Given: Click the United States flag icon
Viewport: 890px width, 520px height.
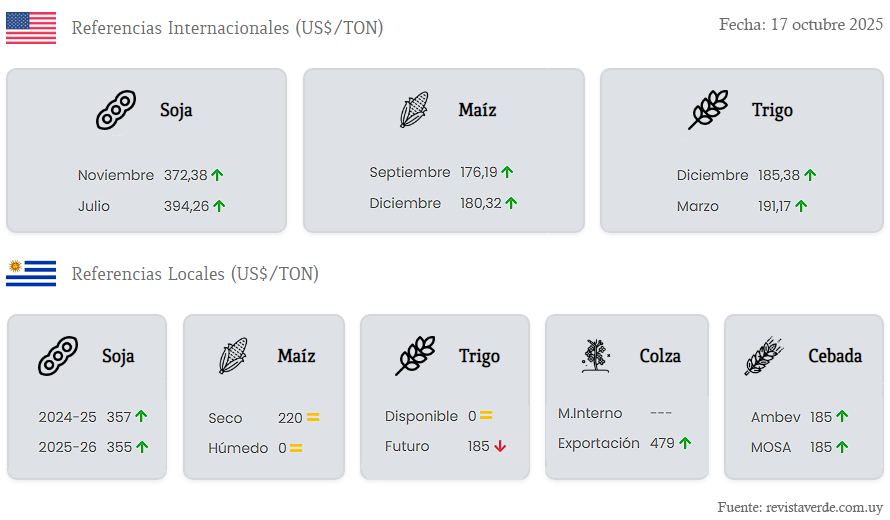Looking at the screenshot, I should pyautogui.click(x=31, y=28).
